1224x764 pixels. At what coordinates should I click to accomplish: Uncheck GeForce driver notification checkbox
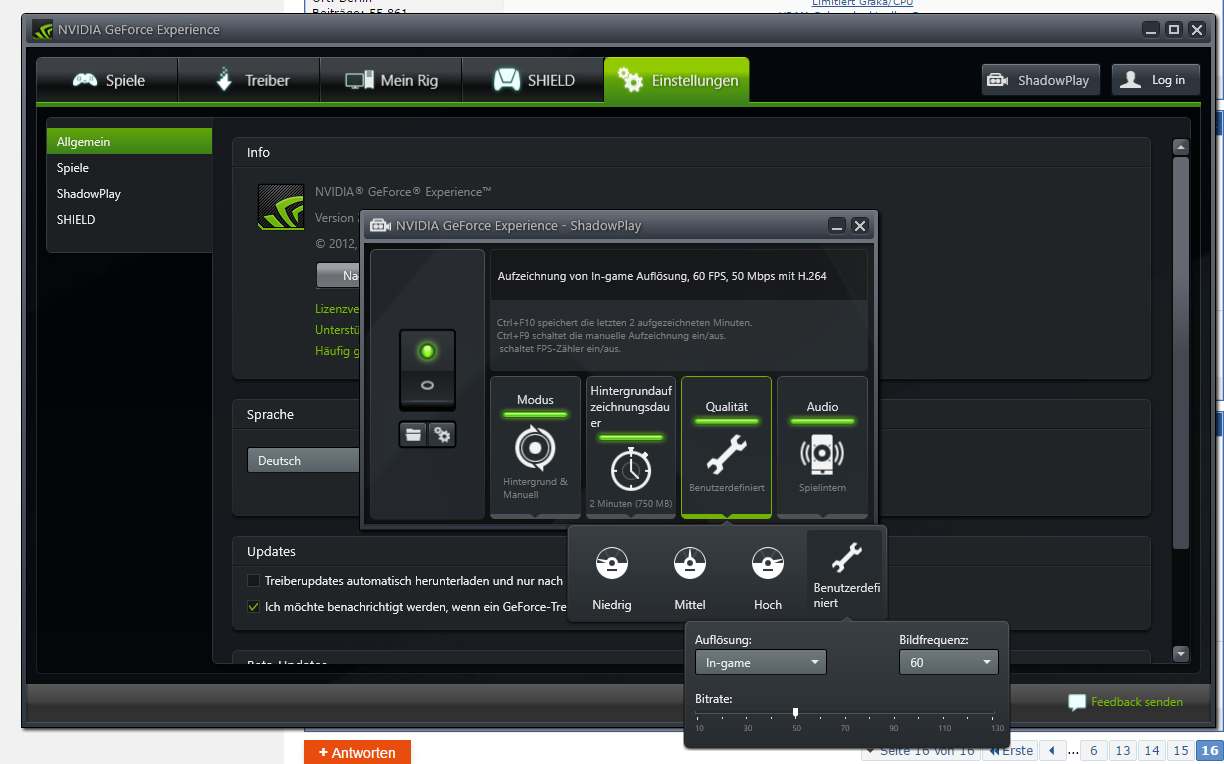254,606
